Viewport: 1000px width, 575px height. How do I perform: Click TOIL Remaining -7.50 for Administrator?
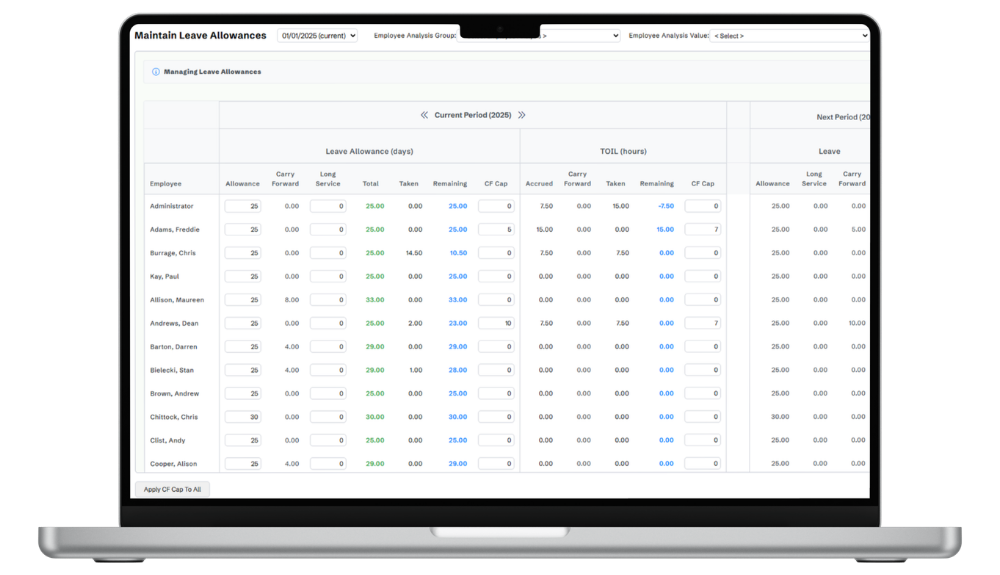coord(666,207)
